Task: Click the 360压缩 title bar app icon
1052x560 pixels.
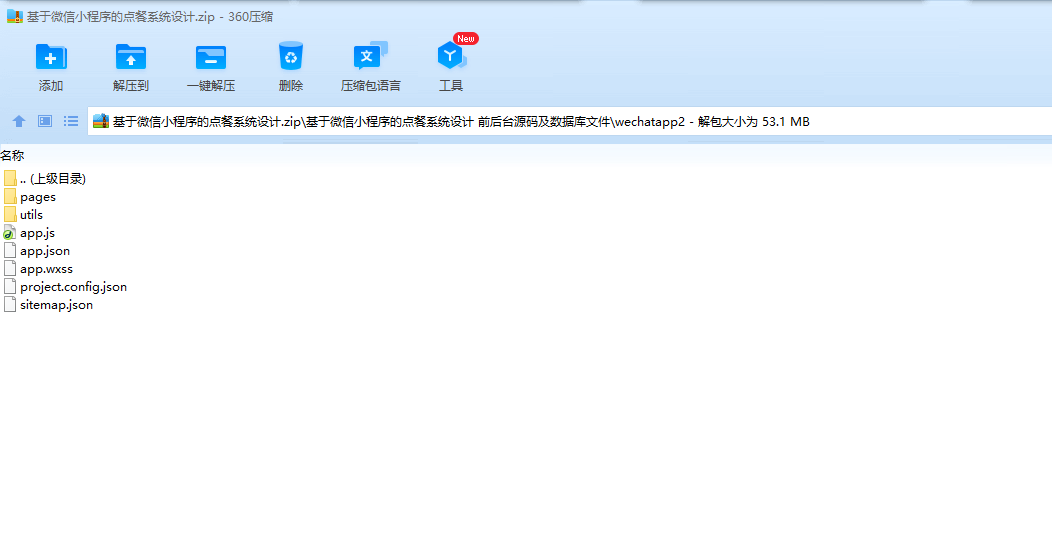Action: pyautogui.click(x=15, y=17)
